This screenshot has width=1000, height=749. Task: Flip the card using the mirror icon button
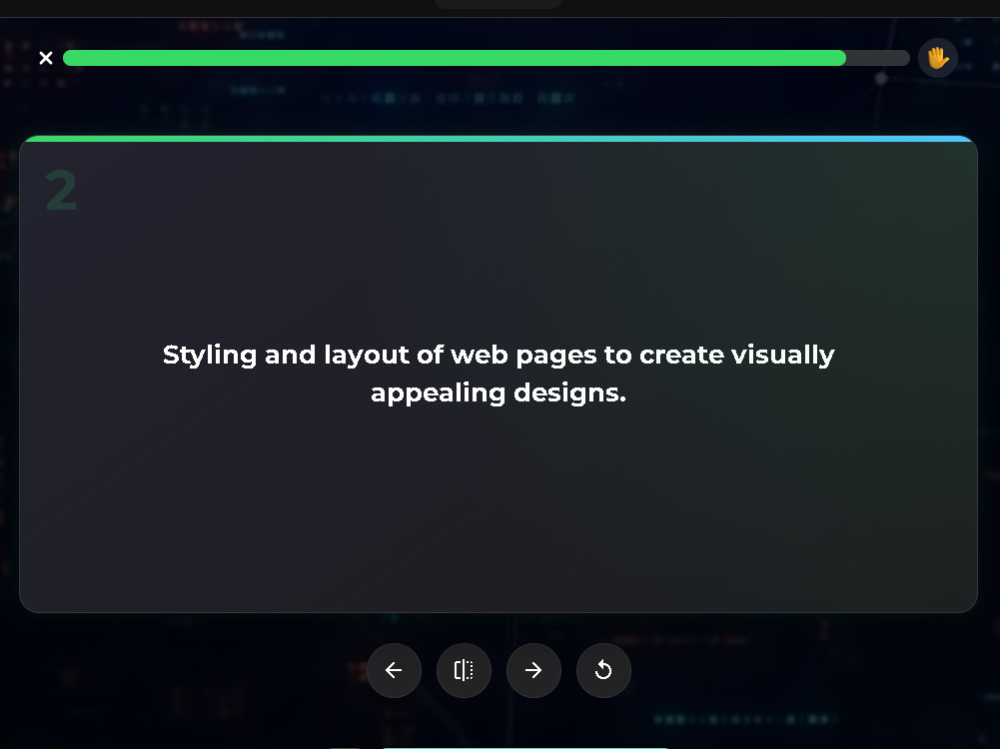(x=464, y=670)
